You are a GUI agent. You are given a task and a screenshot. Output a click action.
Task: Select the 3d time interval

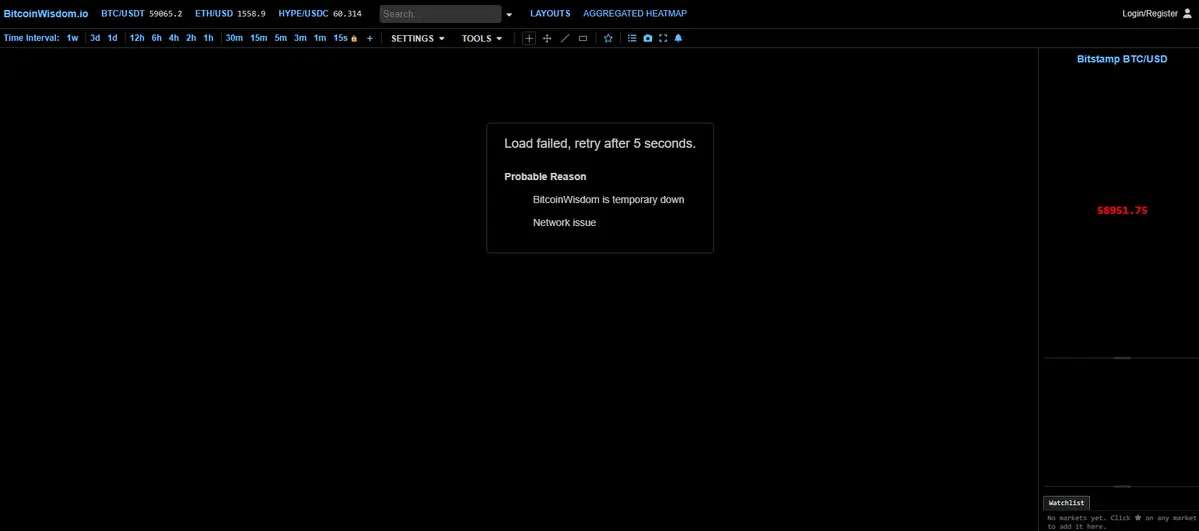pos(95,38)
